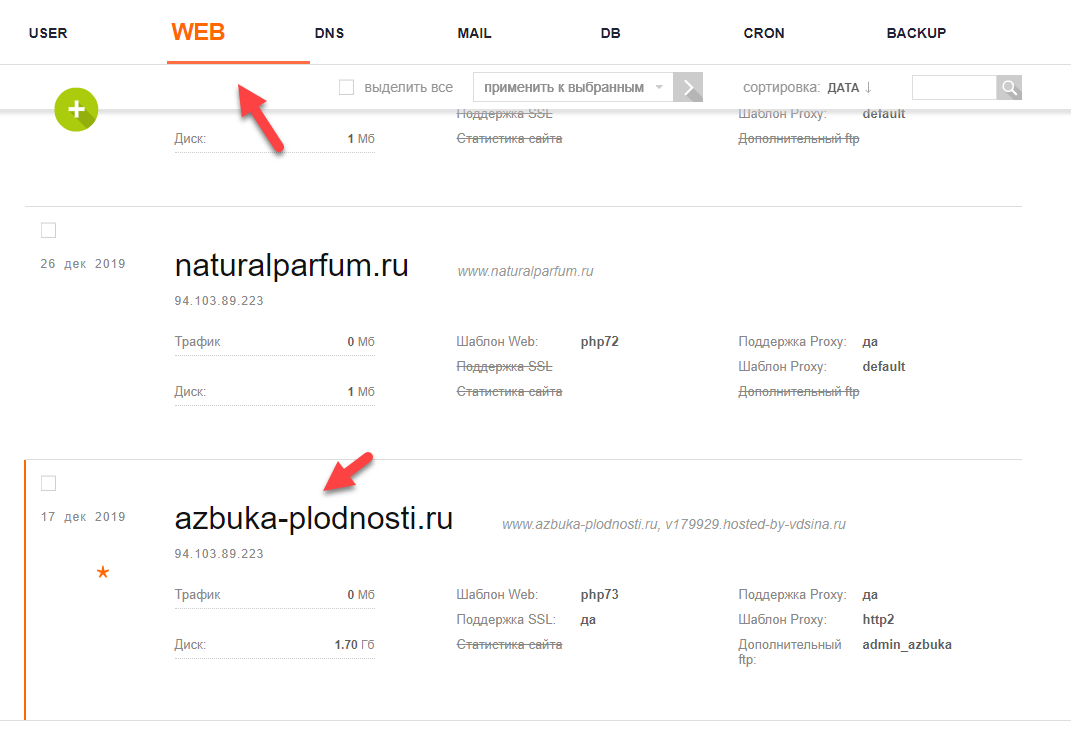Select the azbuka-plodnosti.ru row checkbox
1071x753 pixels.
[x=48, y=483]
